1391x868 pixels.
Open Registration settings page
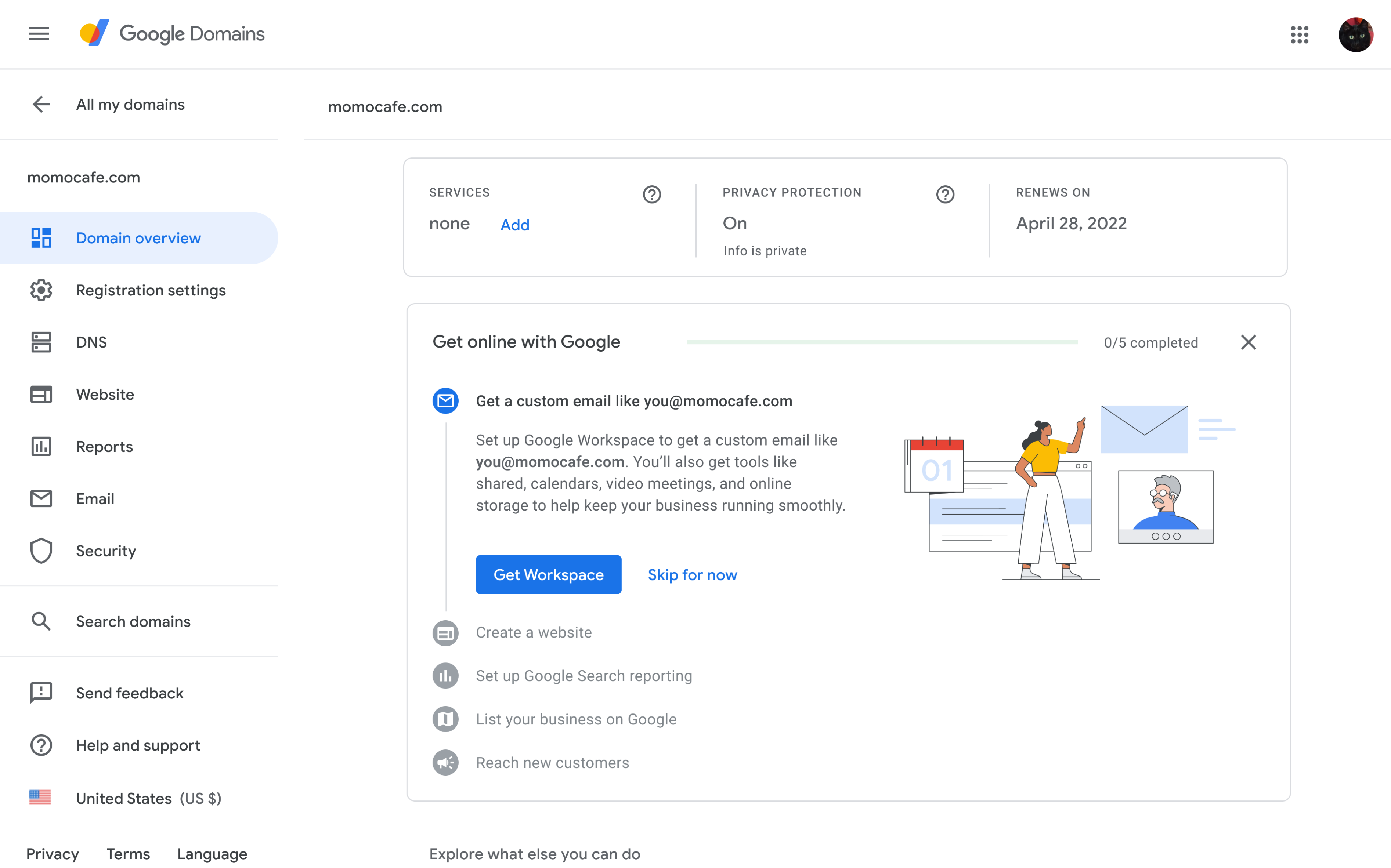point(151,290)
